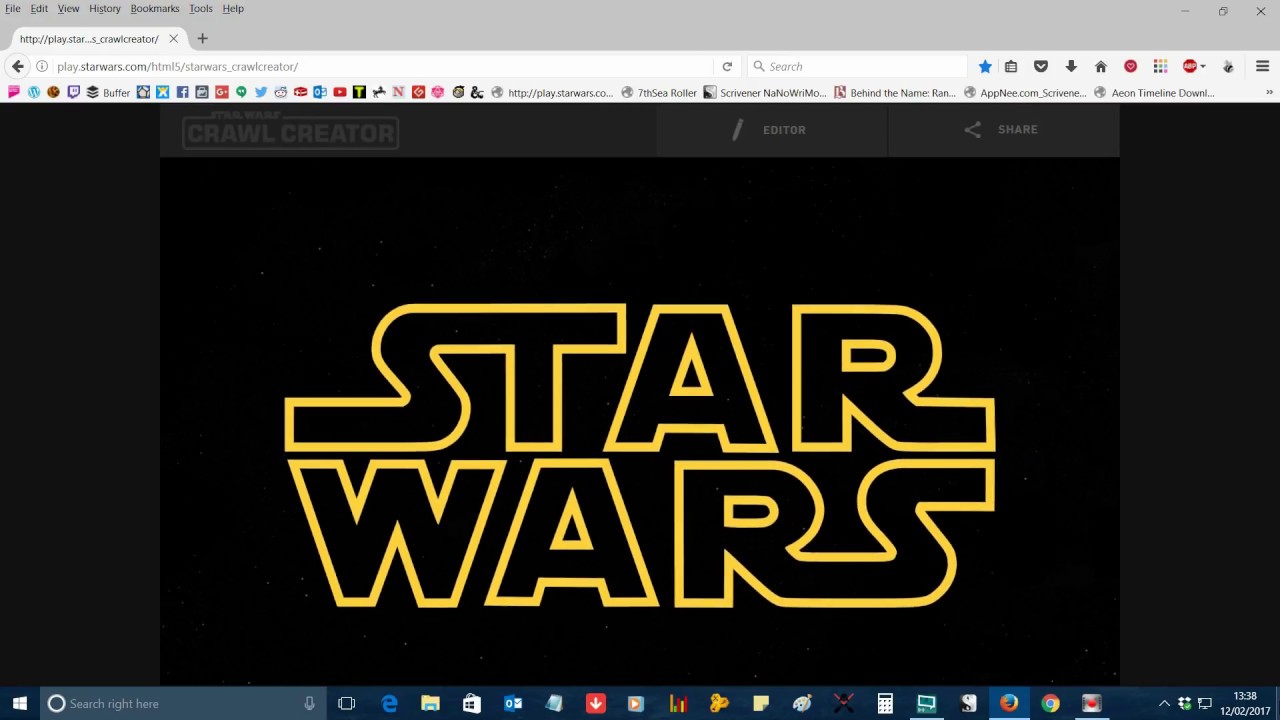Click the colorful grid toolbar icon
This screenshot has width=1280, height=720.
click(1160, 66)
